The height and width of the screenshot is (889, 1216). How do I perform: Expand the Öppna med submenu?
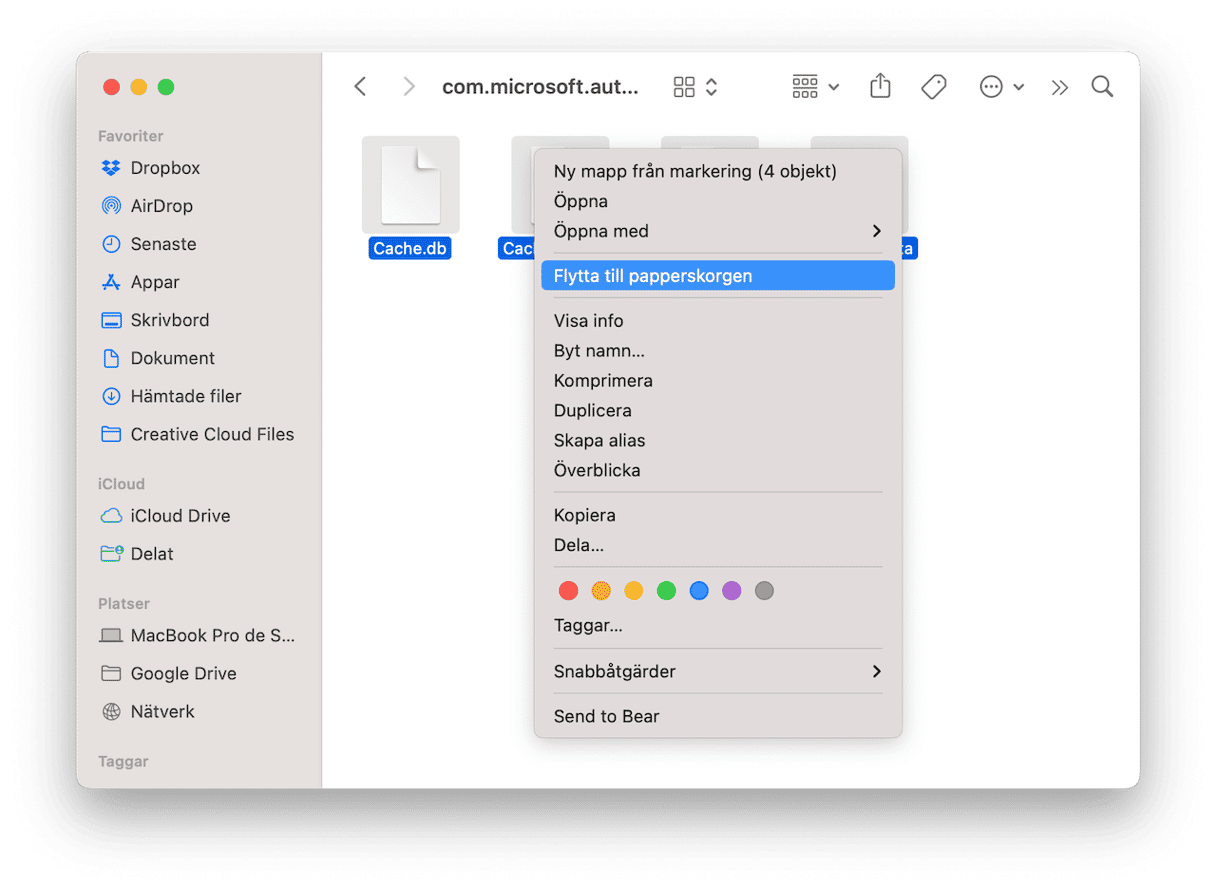pyautogui.click(x=717, y=231)
